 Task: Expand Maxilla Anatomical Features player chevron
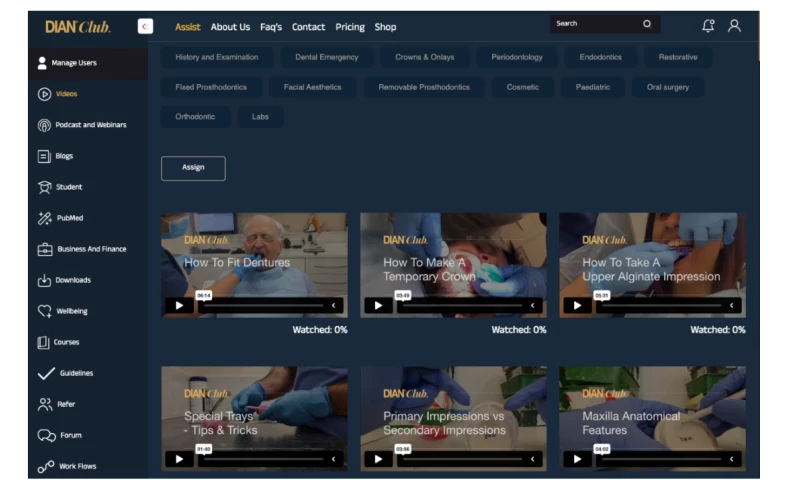[x=732, y=459]
